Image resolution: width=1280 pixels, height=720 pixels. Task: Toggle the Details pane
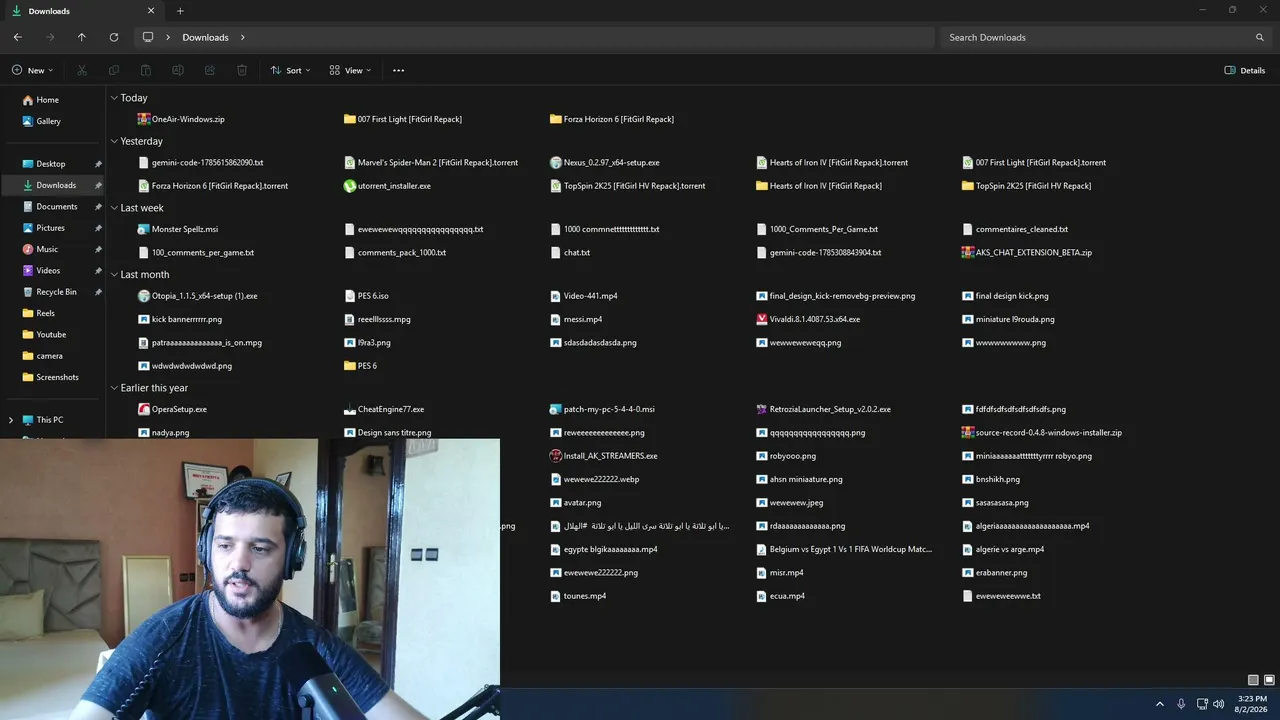point(1245,70)
